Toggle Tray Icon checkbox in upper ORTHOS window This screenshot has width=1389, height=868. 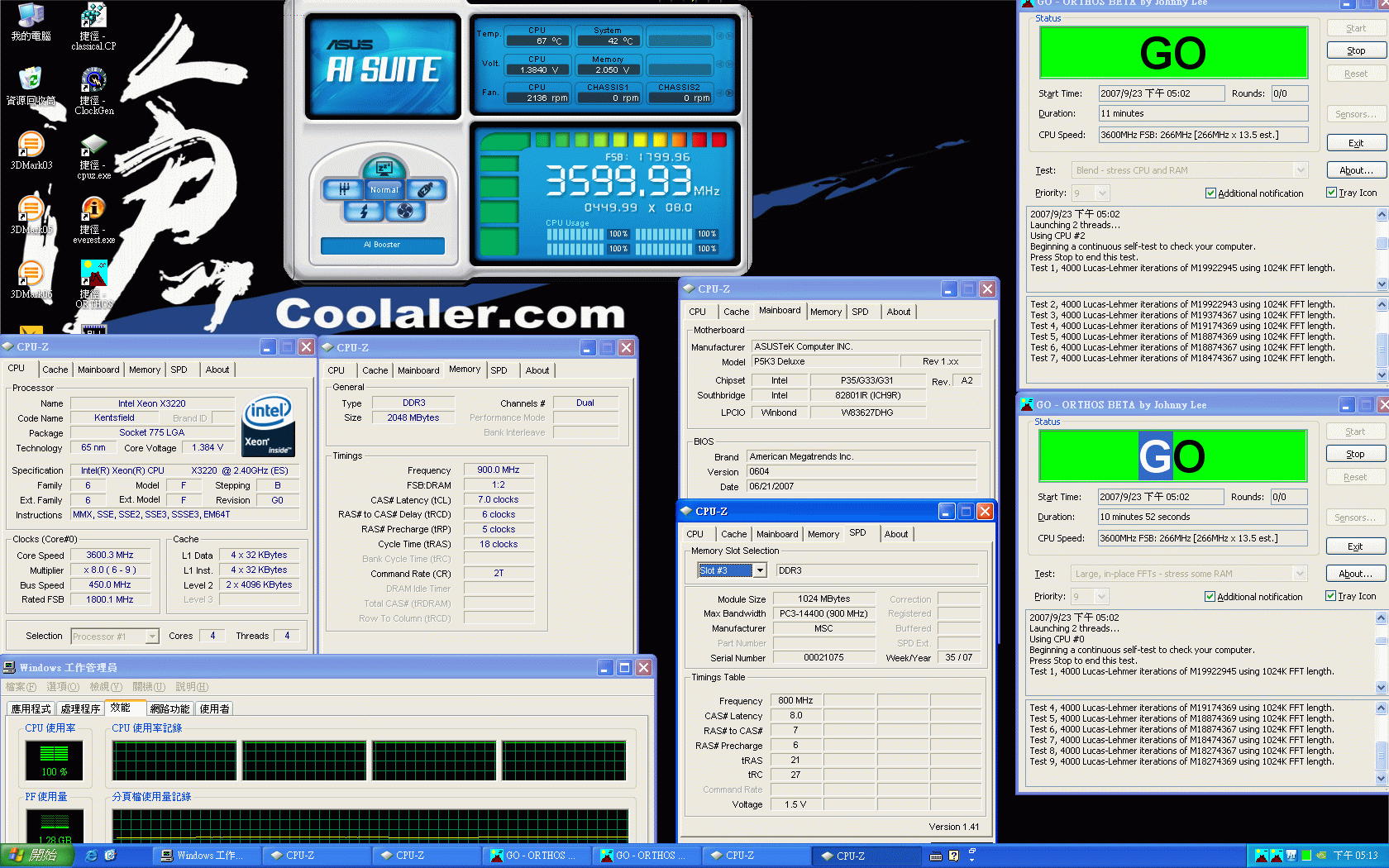pos(1352,193)
